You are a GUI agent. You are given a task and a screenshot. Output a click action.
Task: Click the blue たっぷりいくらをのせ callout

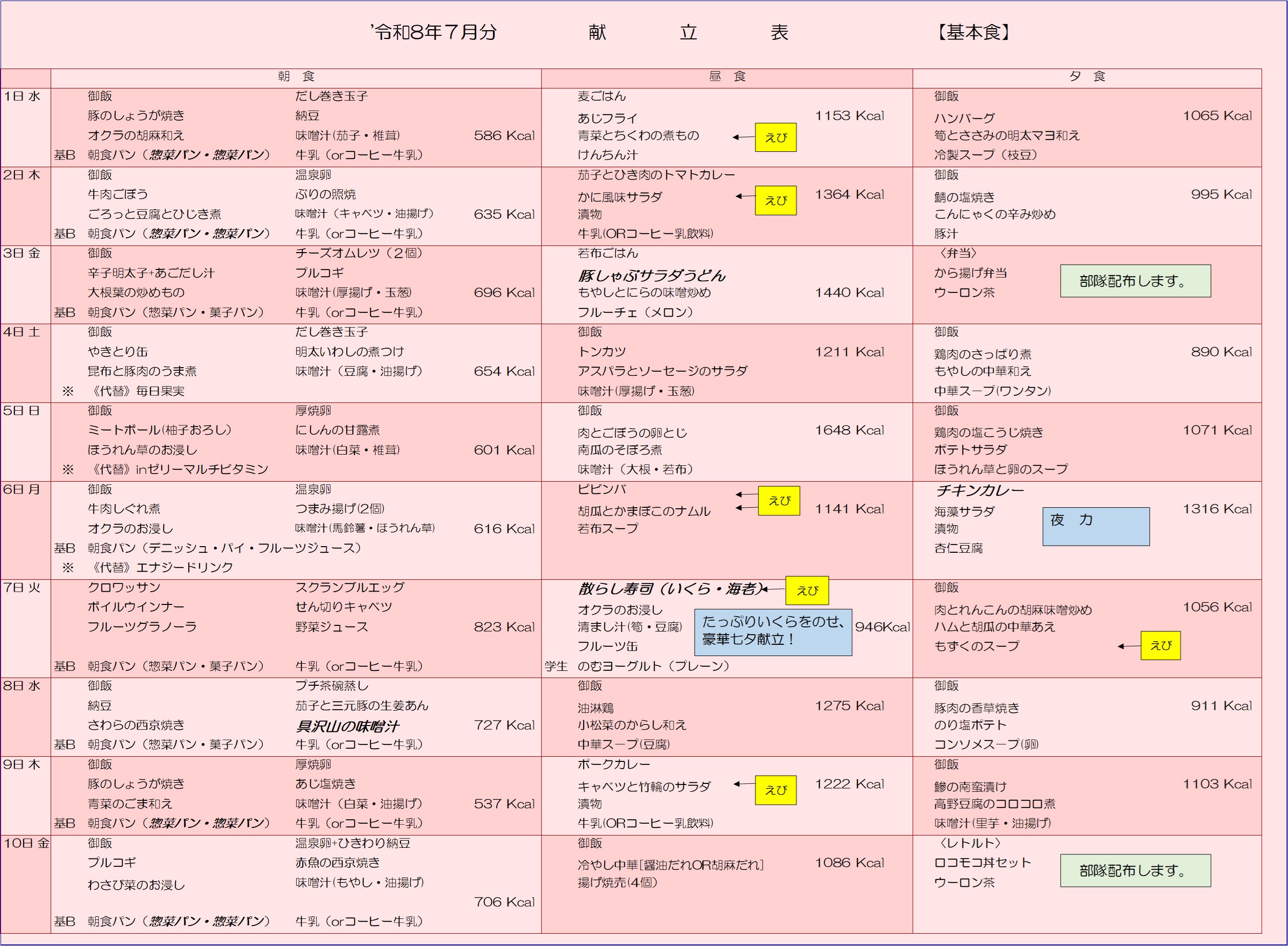coord(772,632)
